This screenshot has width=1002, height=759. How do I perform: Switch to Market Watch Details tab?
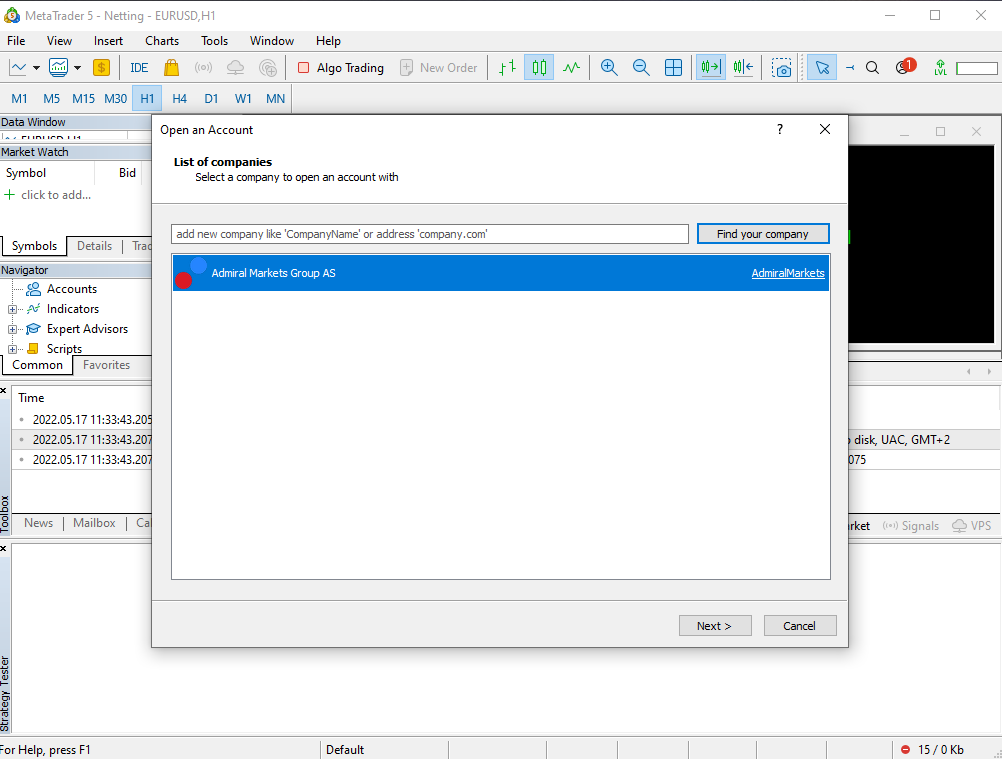point(94,246)
